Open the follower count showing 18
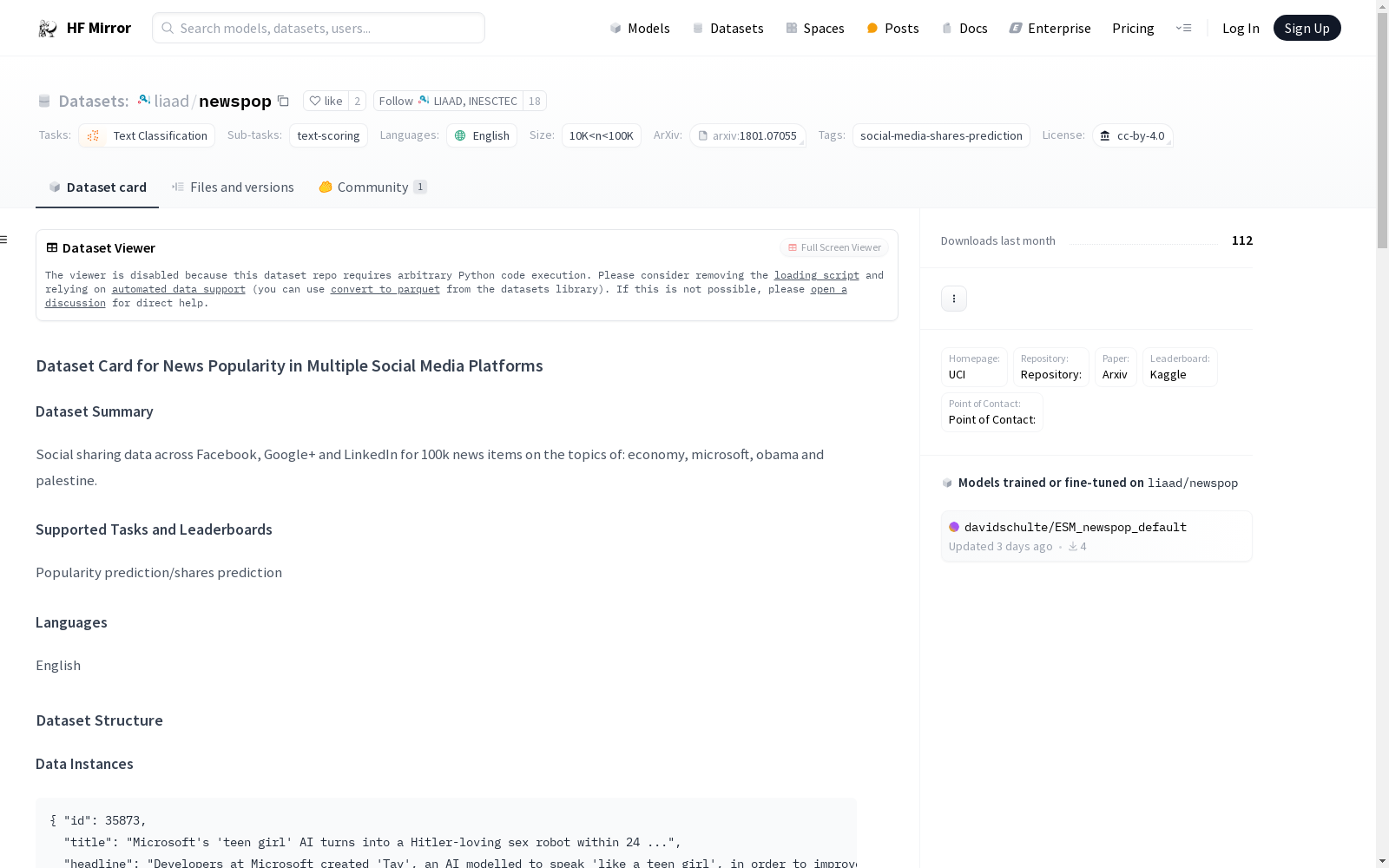The height and width of the screenshot is (868, 1389). (535, 101)
